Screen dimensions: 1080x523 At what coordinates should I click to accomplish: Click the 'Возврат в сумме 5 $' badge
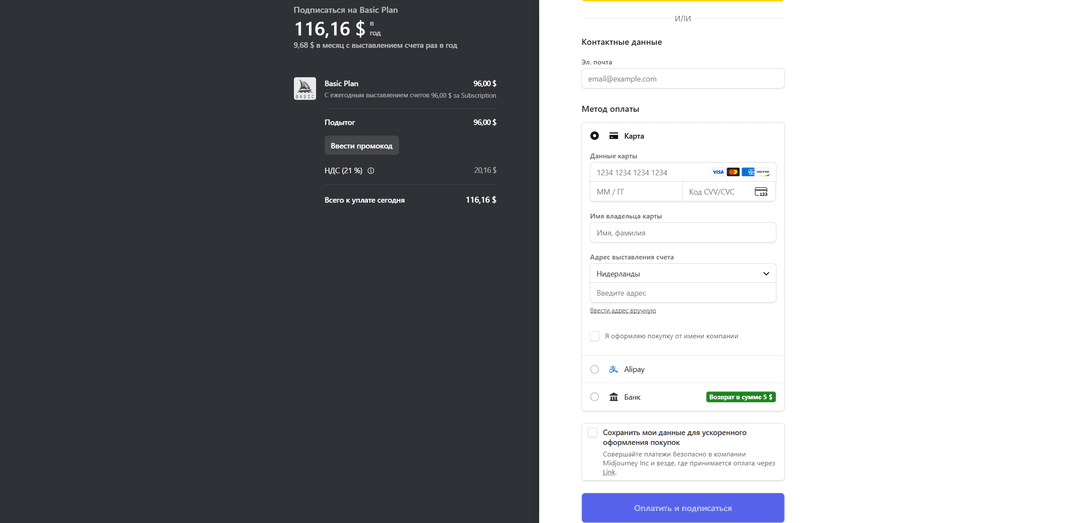tap(741, 397)
